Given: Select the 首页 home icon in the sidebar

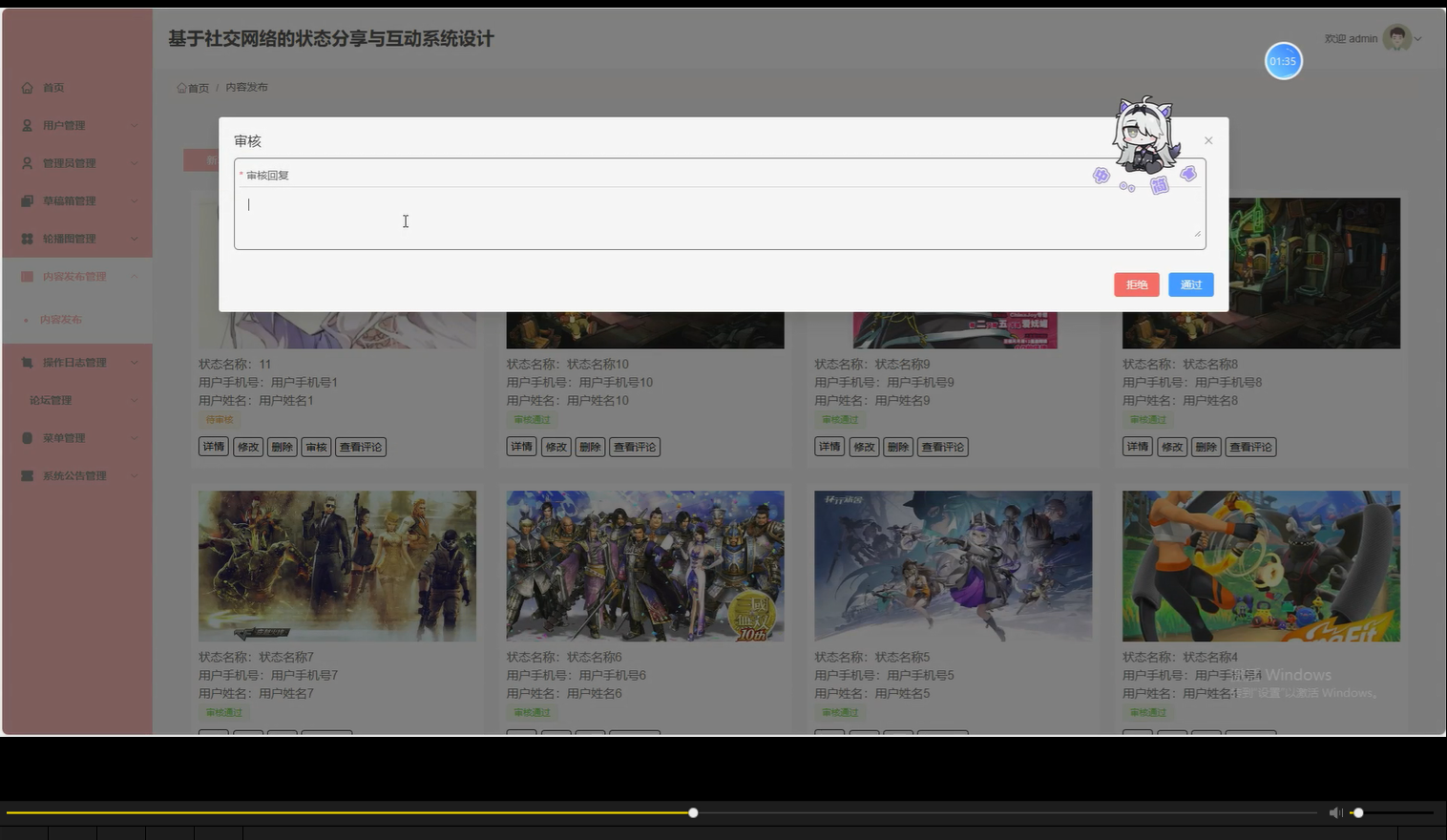Looking at the screenshot, I should click(x=27, y=87).
